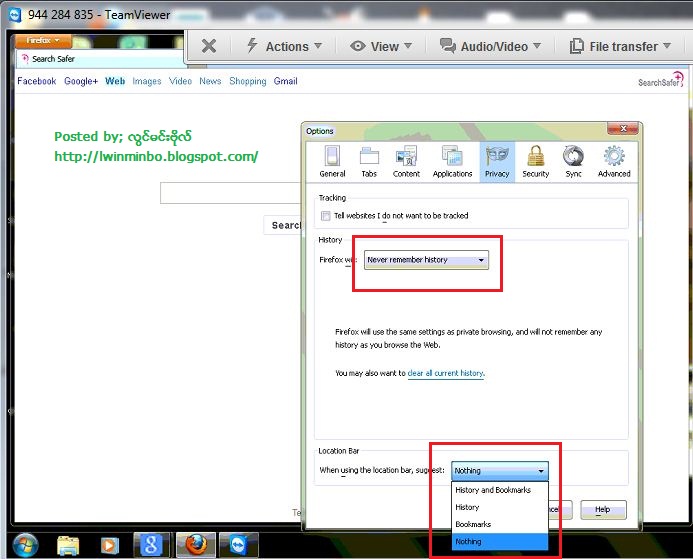
Task: Open the Images search link
Action: [147, 81]
